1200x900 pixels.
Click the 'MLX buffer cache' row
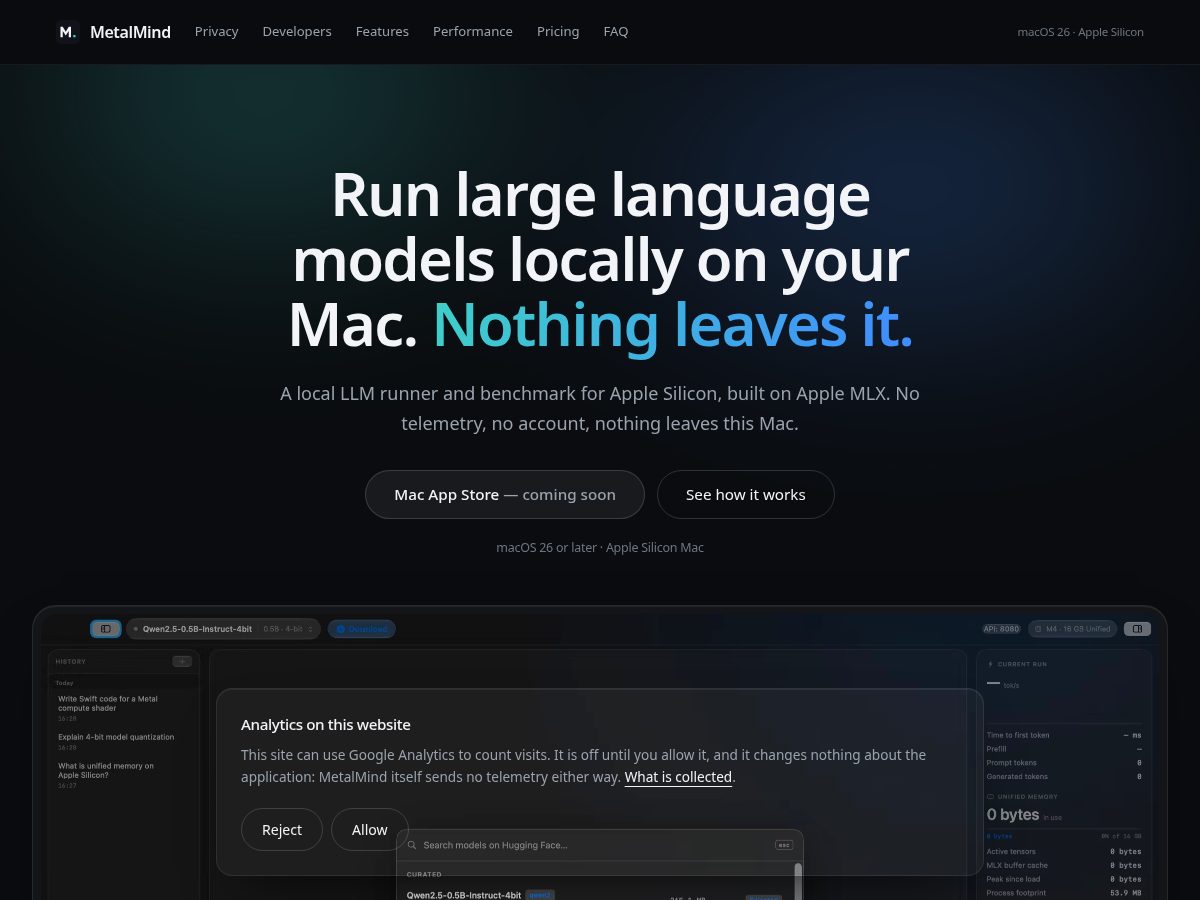pos(1064,866)
